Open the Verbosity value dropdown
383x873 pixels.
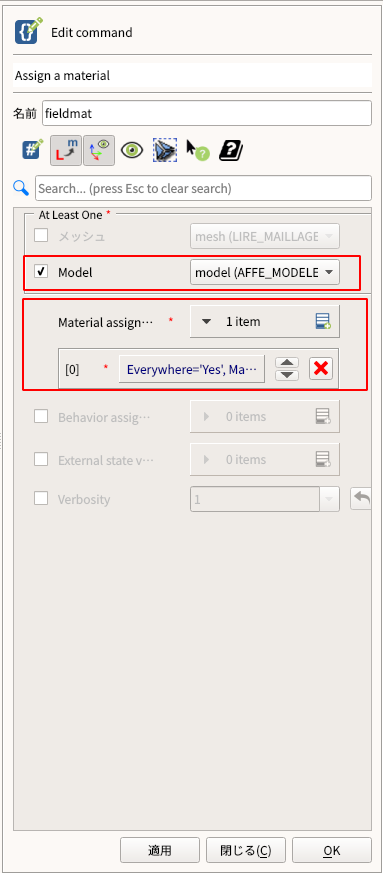pyautogui.click(x=329, y=499)
